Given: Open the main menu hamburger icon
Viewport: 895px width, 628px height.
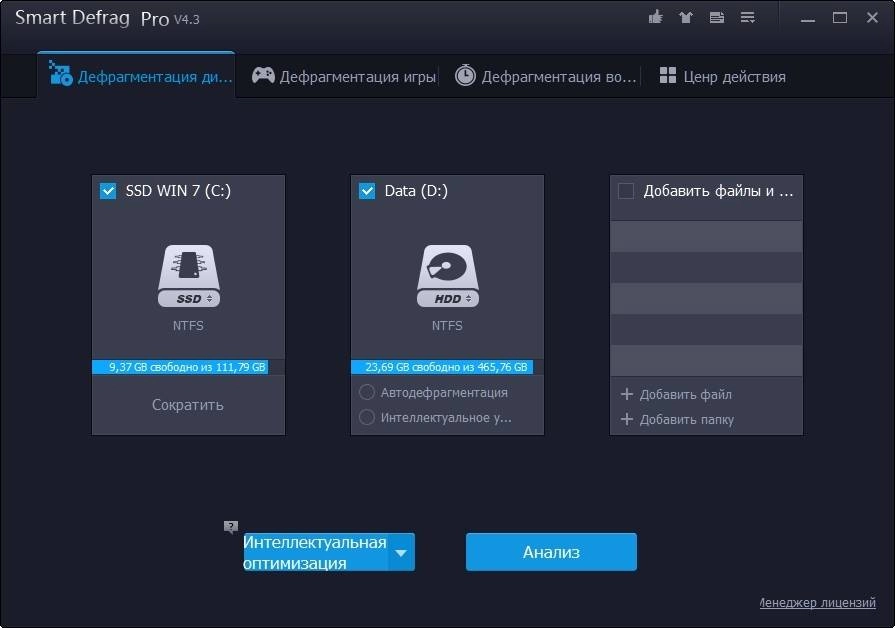Looking at the screenshot, I should point(748,18).
